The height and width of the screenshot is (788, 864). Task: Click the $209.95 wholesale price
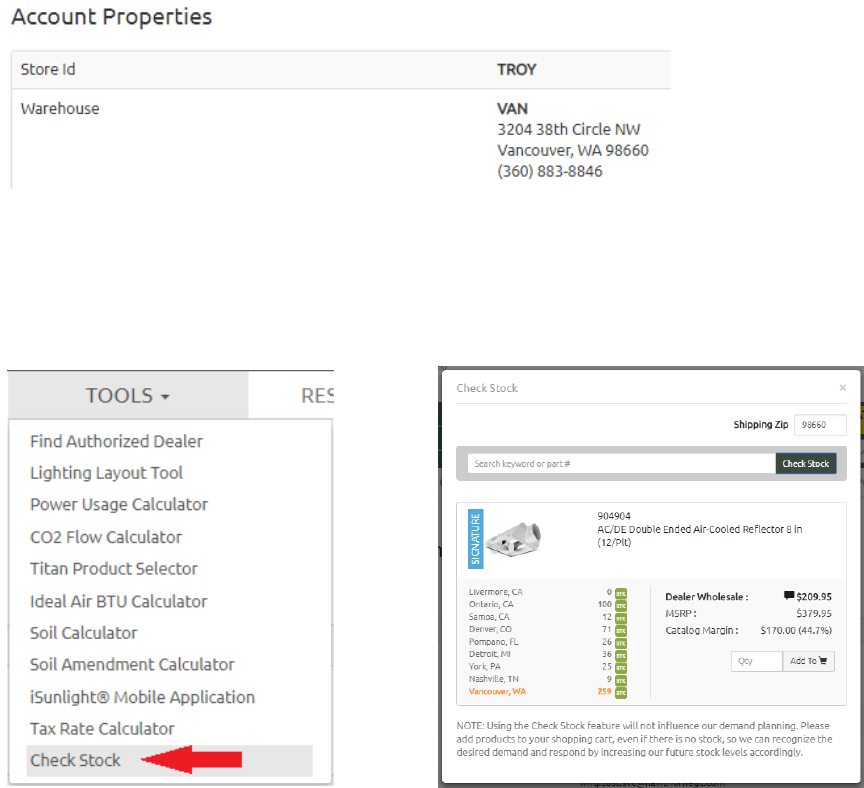pos(814,597)
